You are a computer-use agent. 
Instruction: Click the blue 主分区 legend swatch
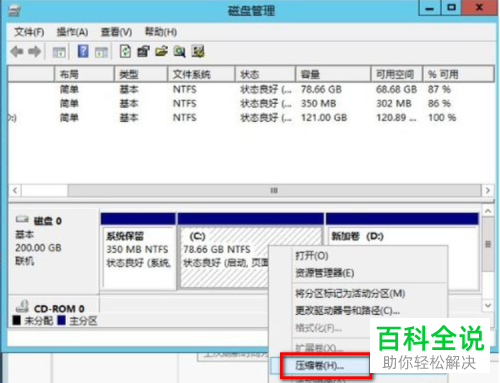point(61,320)
